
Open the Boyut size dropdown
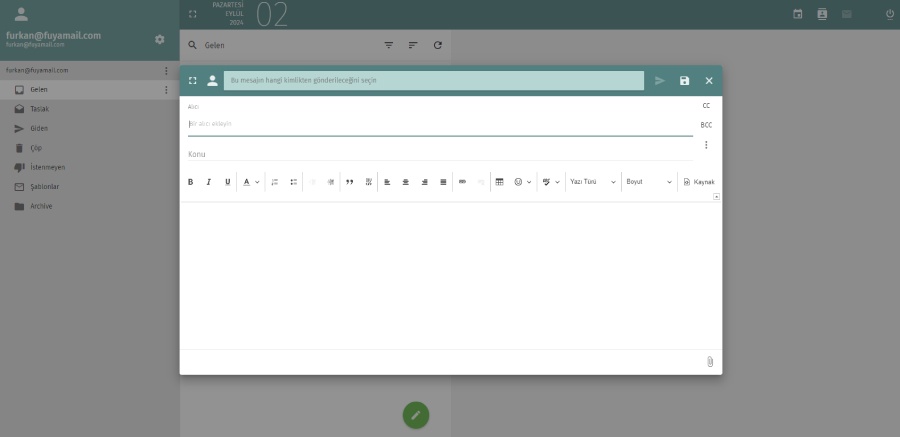[x=649, y=182]
